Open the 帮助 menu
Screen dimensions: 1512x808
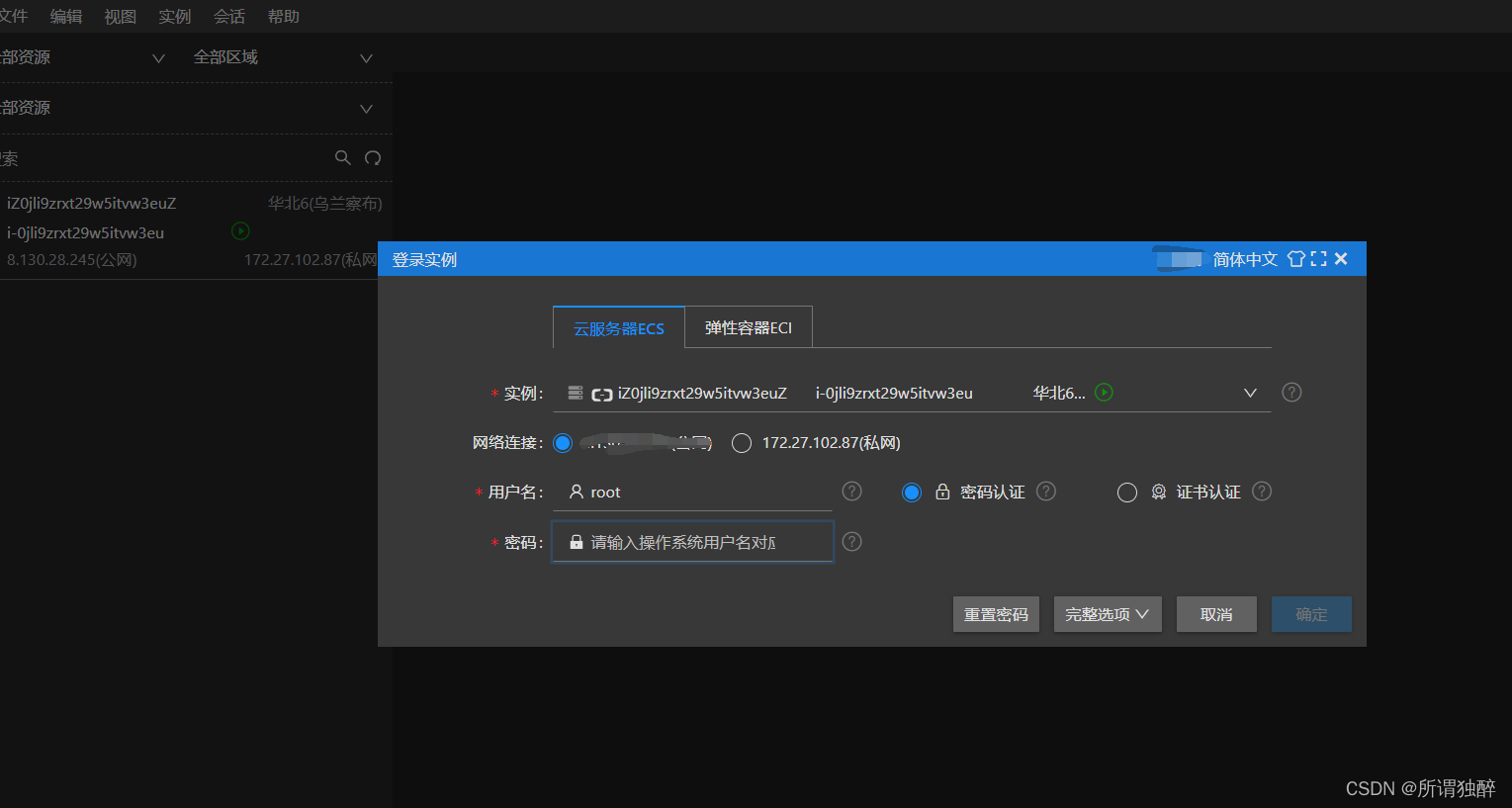pos(284,17)
